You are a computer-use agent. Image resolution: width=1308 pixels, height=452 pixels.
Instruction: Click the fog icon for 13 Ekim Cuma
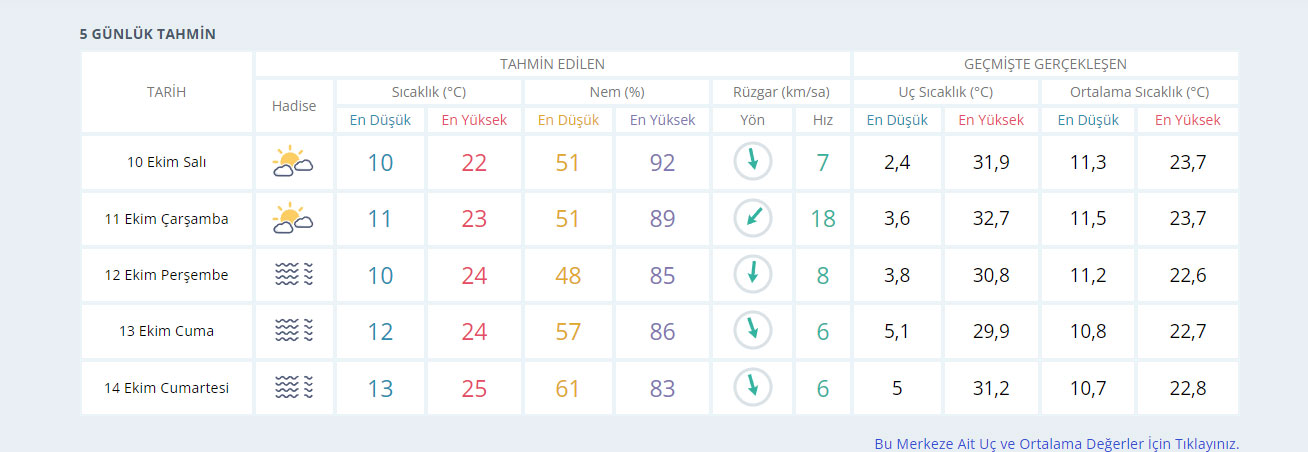click(293, 331)
